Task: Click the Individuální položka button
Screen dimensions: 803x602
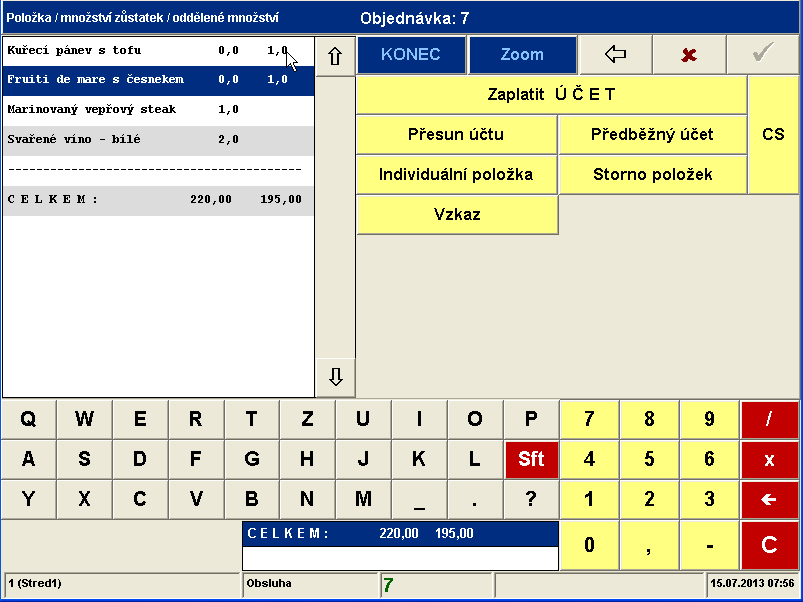Action: coord(456,174)
